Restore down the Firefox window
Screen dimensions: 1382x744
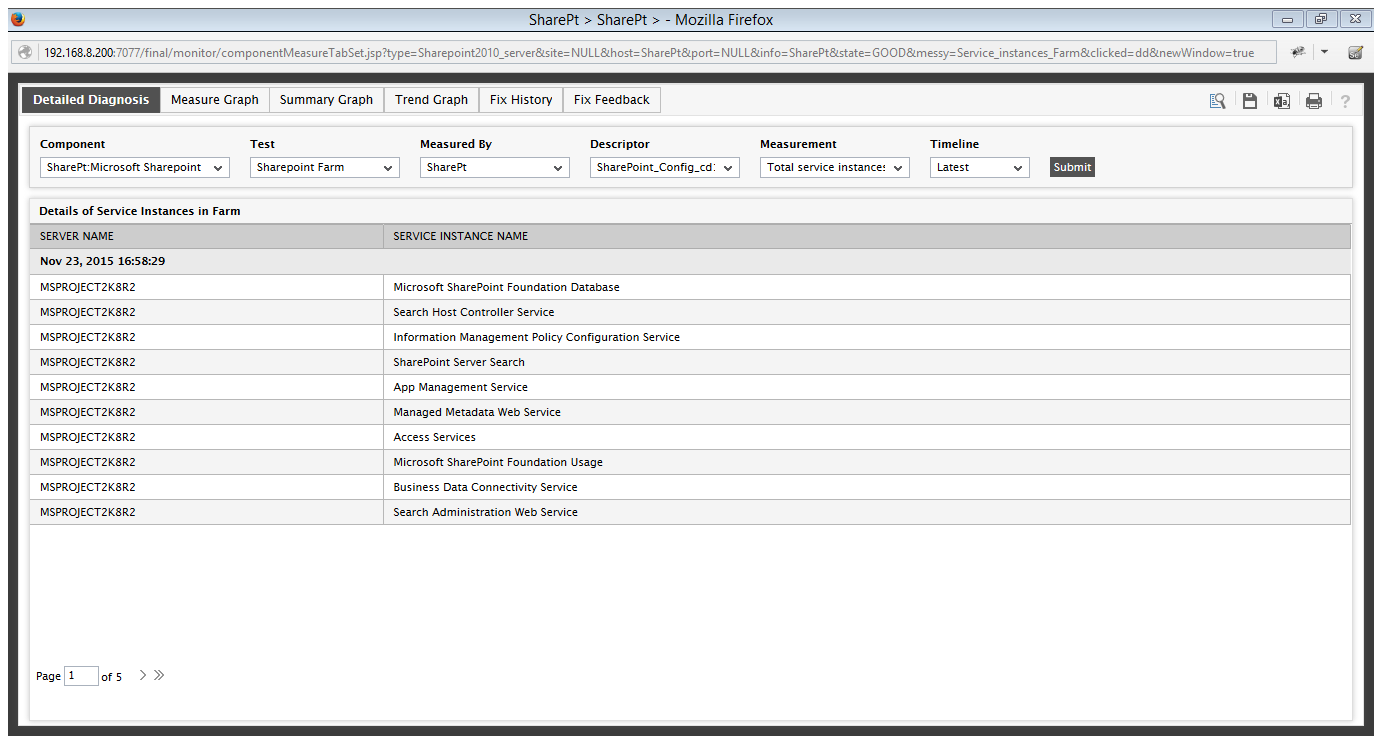pyautogui.click(x=1320, y=19)
